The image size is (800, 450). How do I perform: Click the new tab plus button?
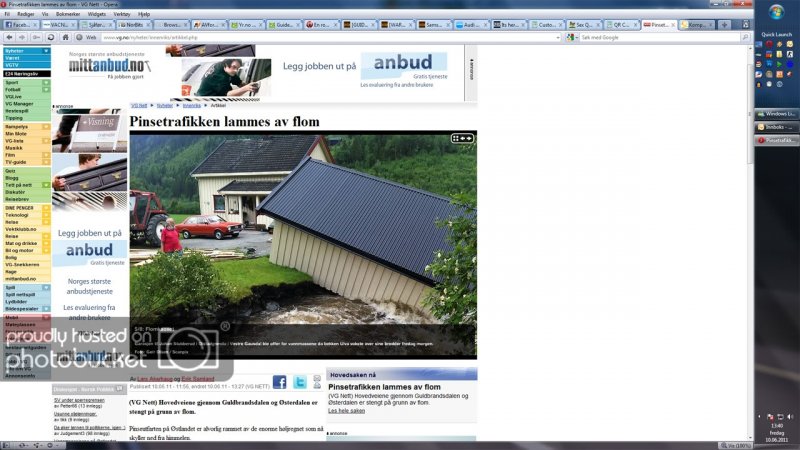point(723,24)
